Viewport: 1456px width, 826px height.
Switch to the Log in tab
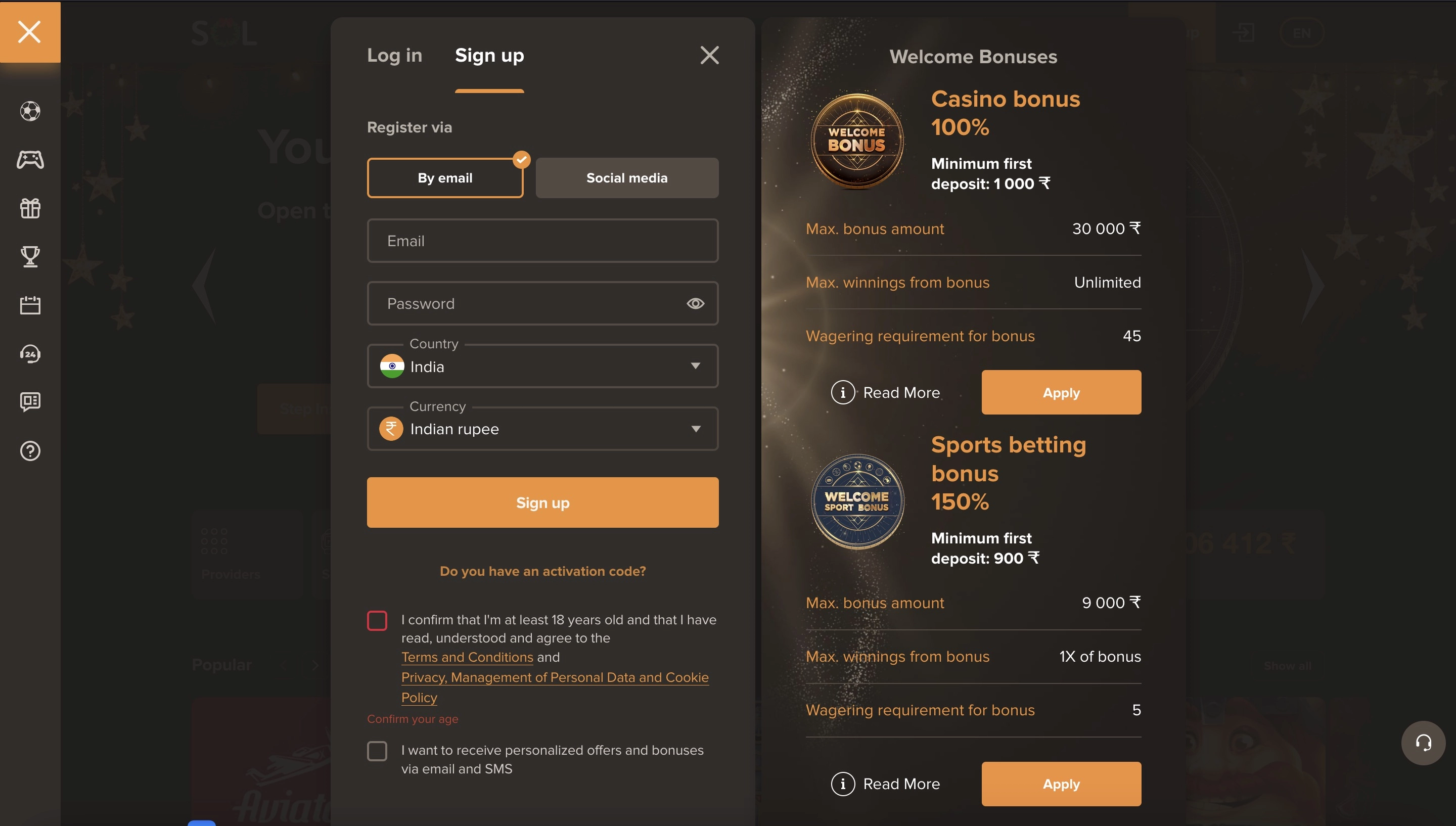click(x=394, y=55)
